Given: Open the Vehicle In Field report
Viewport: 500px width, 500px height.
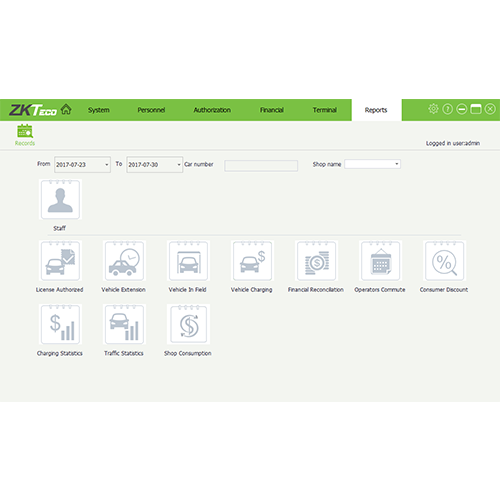Looking at the screenshot, I should click(188, 261).
